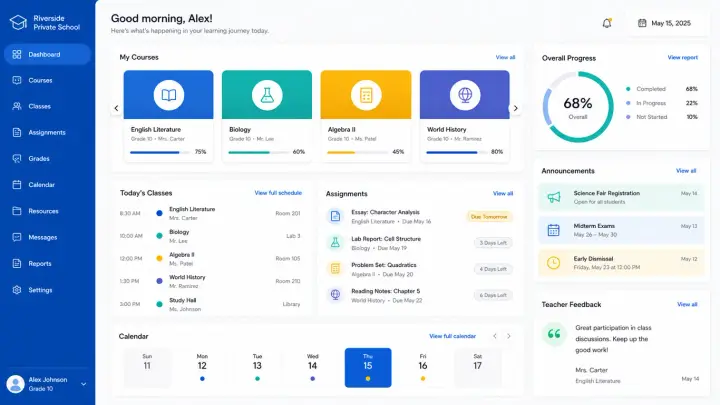
Task: Click the calendar icon for Midterm Exams
Action: click(554, 230)
